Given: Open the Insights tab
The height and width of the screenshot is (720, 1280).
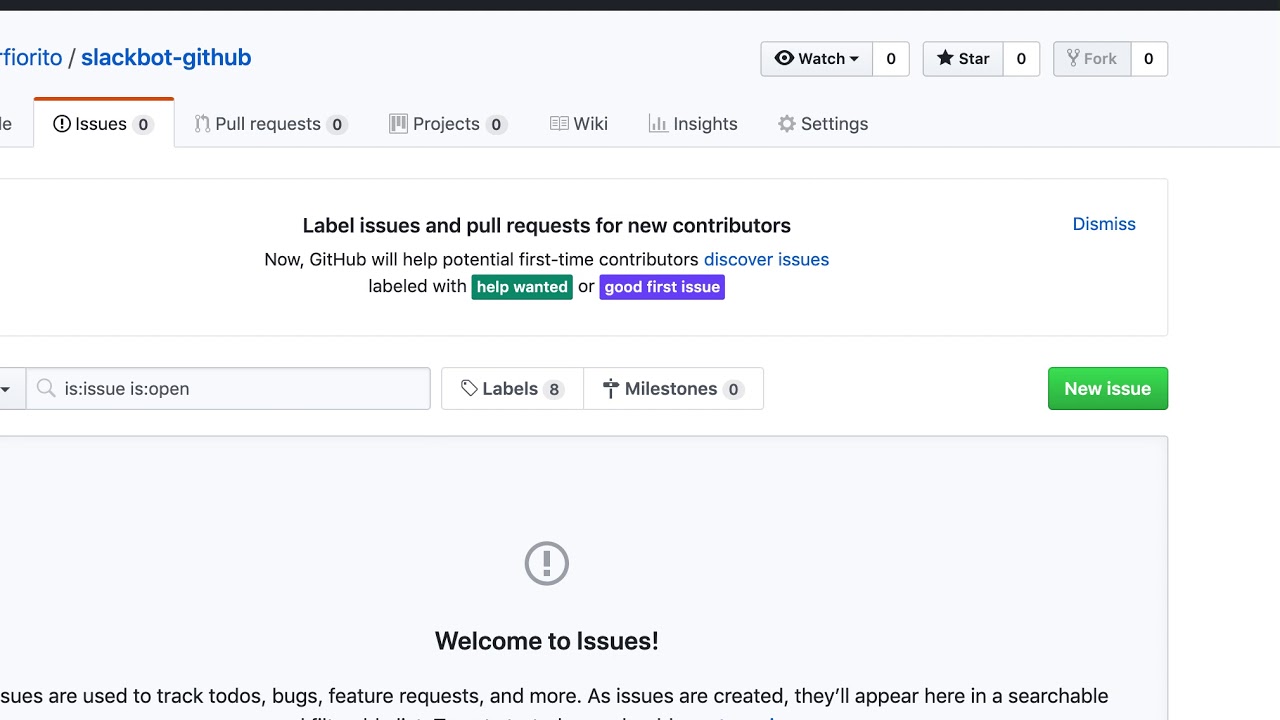Looking at the screenshot, I should 693,124.
